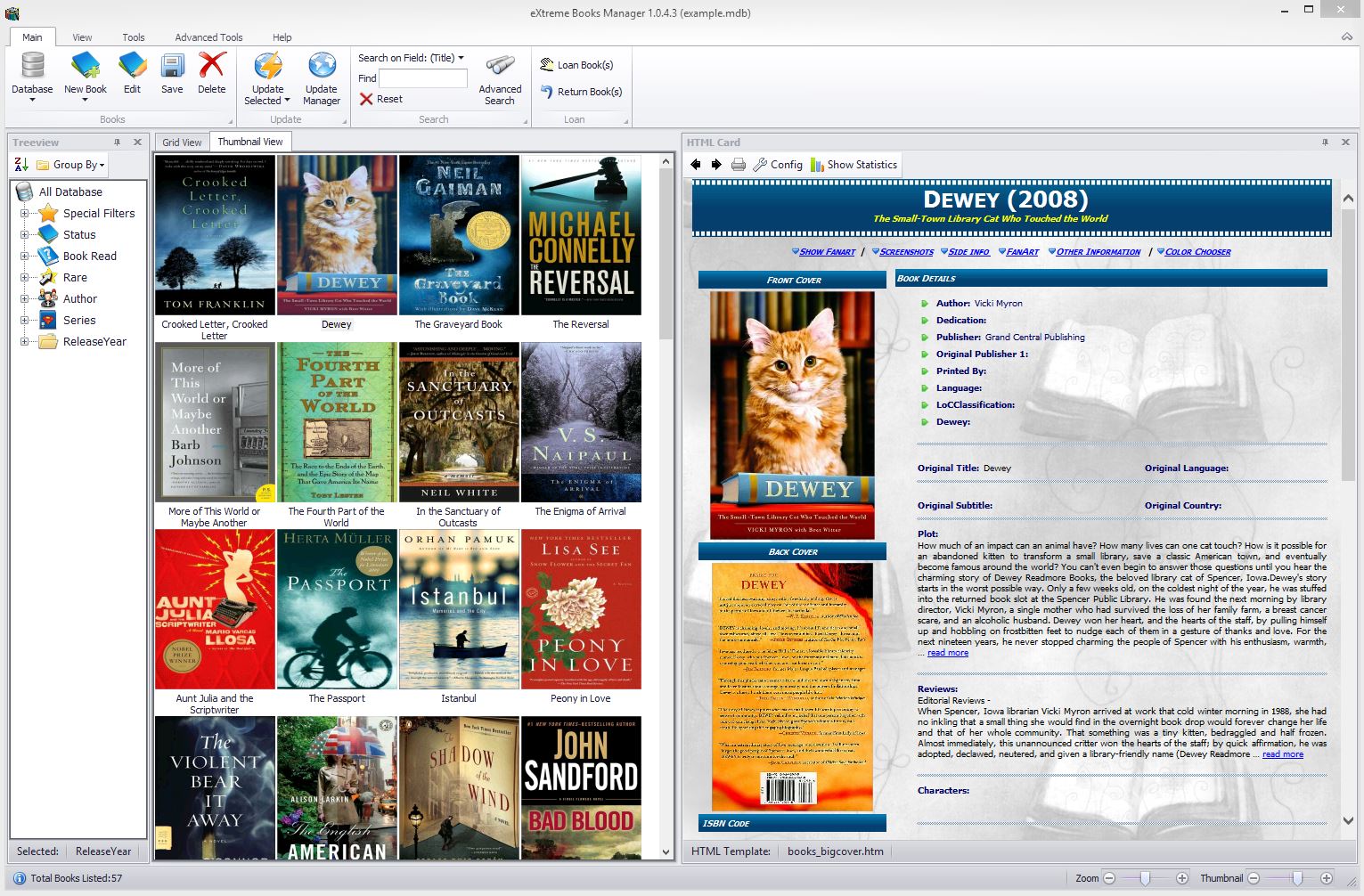
Task: Print the HTML Card
Action: pos(739,165)
